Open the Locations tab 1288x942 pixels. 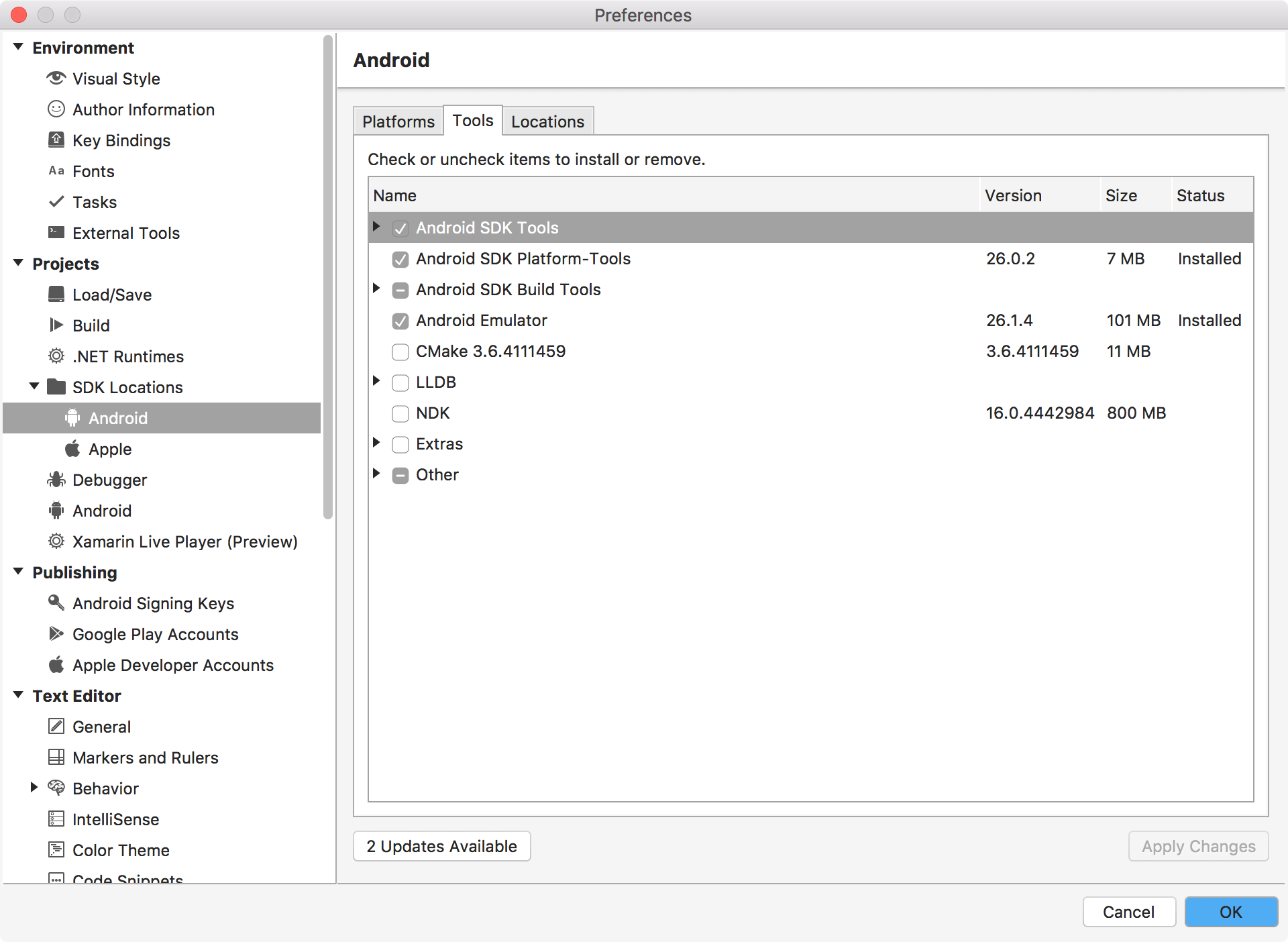(548, 121)
